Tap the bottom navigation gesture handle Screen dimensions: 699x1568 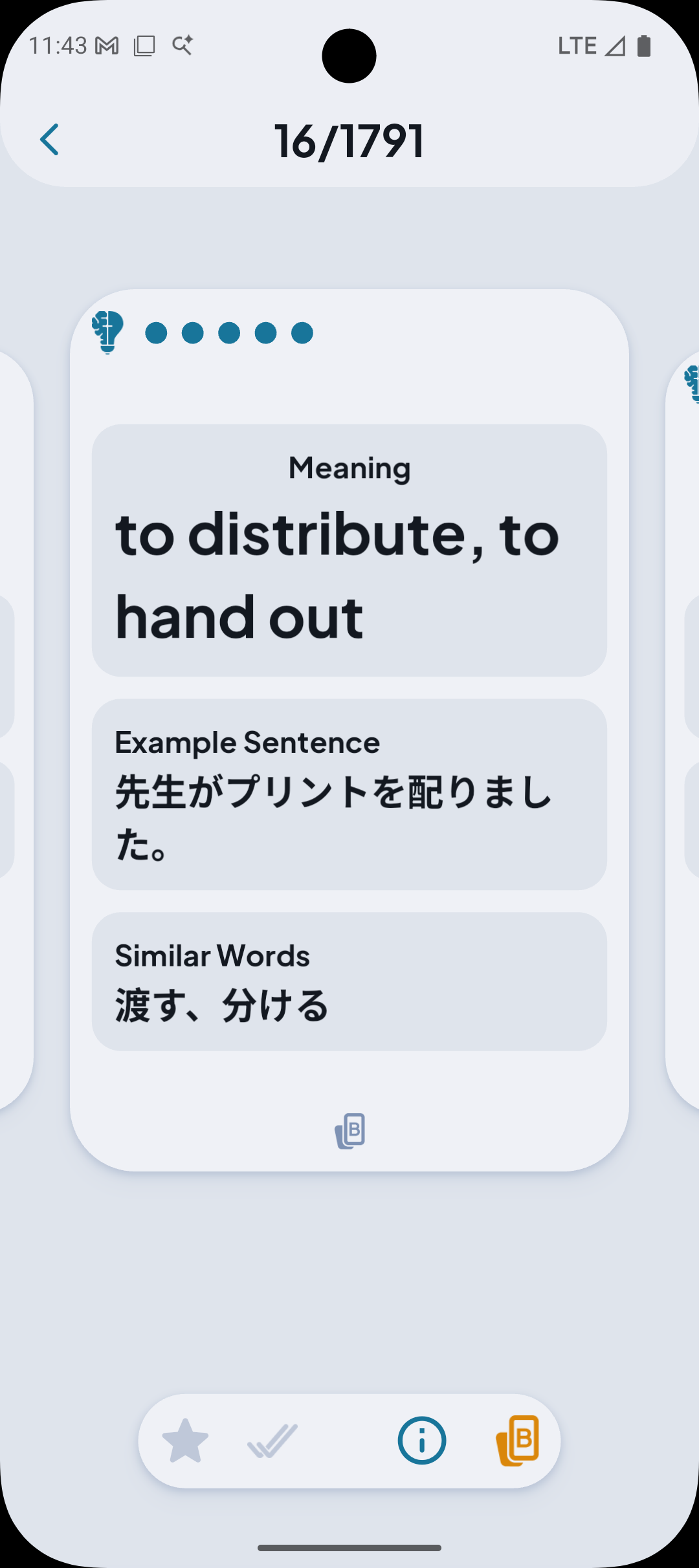click(x=349, y=1548)
